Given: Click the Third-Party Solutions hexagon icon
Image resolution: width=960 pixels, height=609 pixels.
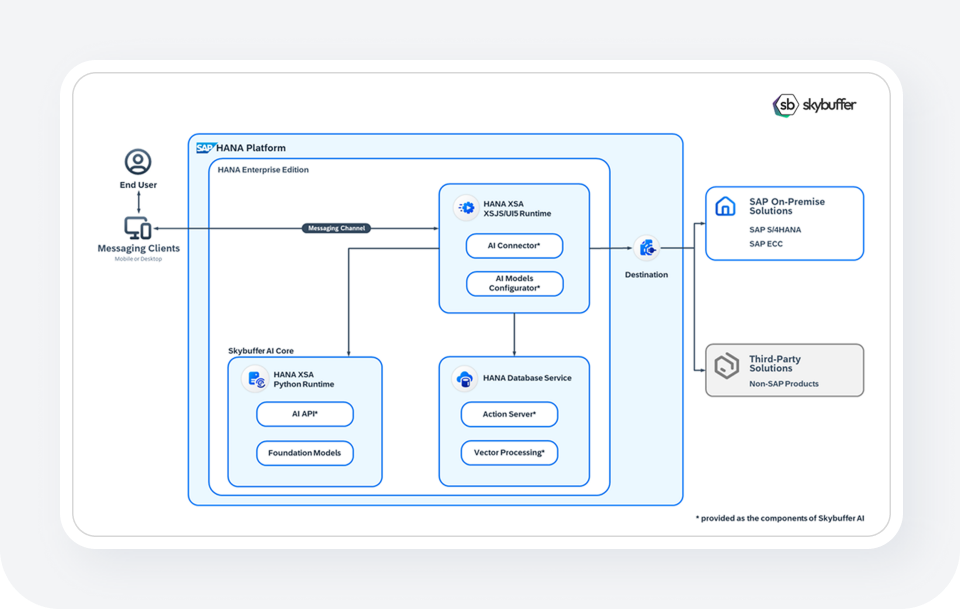Looking at the screenshot, I should tap(726, 364).
